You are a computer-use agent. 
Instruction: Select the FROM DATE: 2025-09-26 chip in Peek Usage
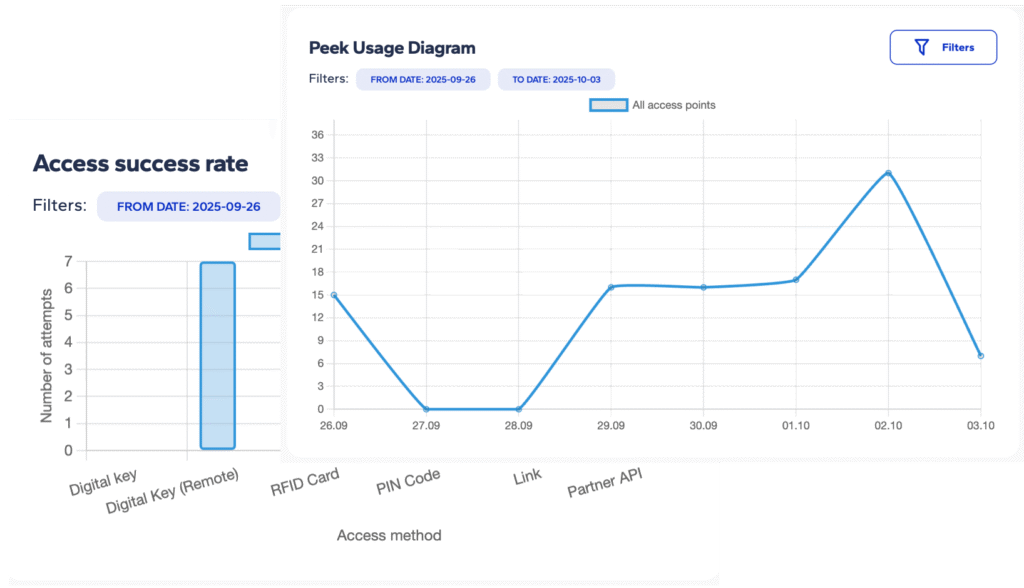pos(423,79)
